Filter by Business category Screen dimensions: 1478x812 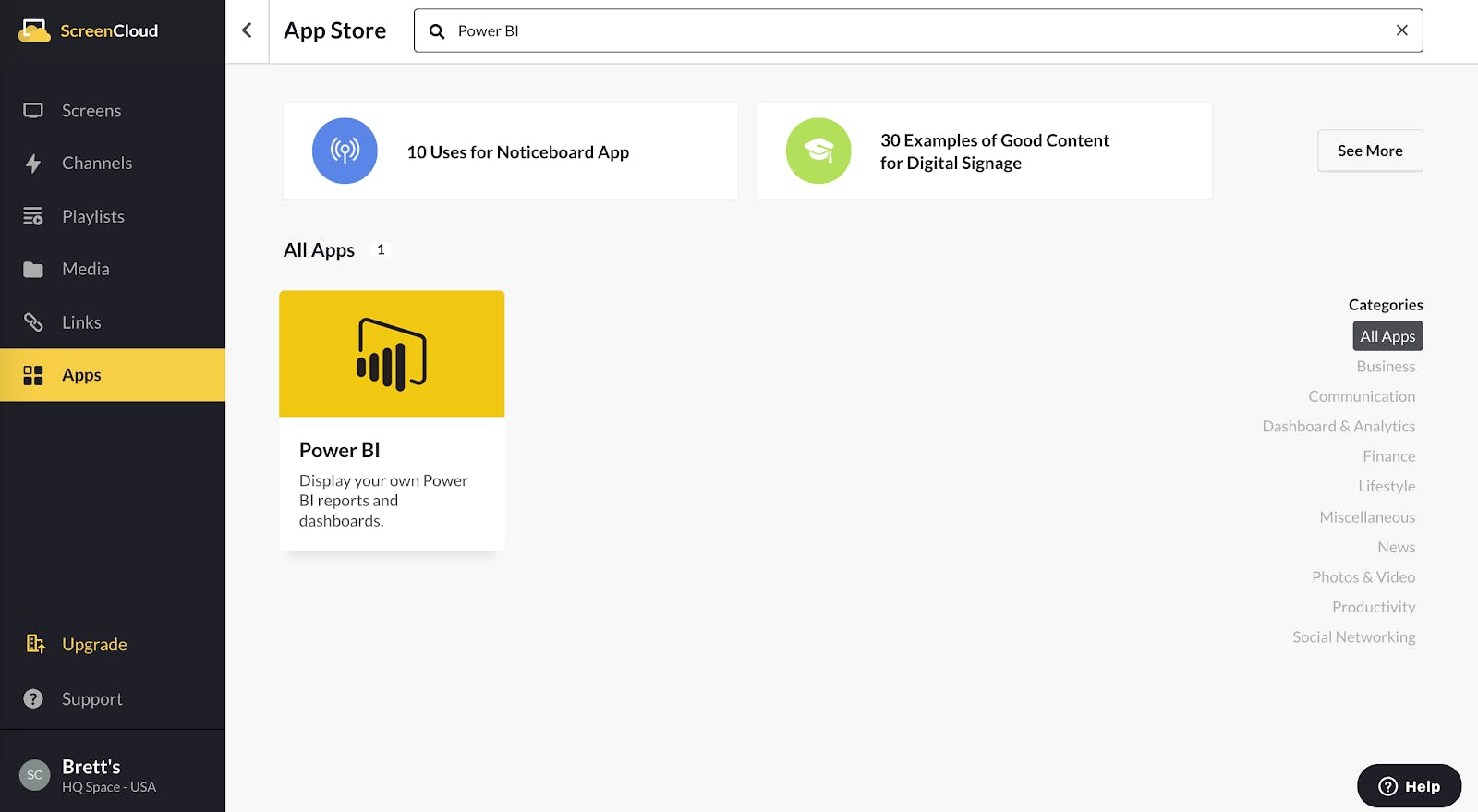point(1386,367)
